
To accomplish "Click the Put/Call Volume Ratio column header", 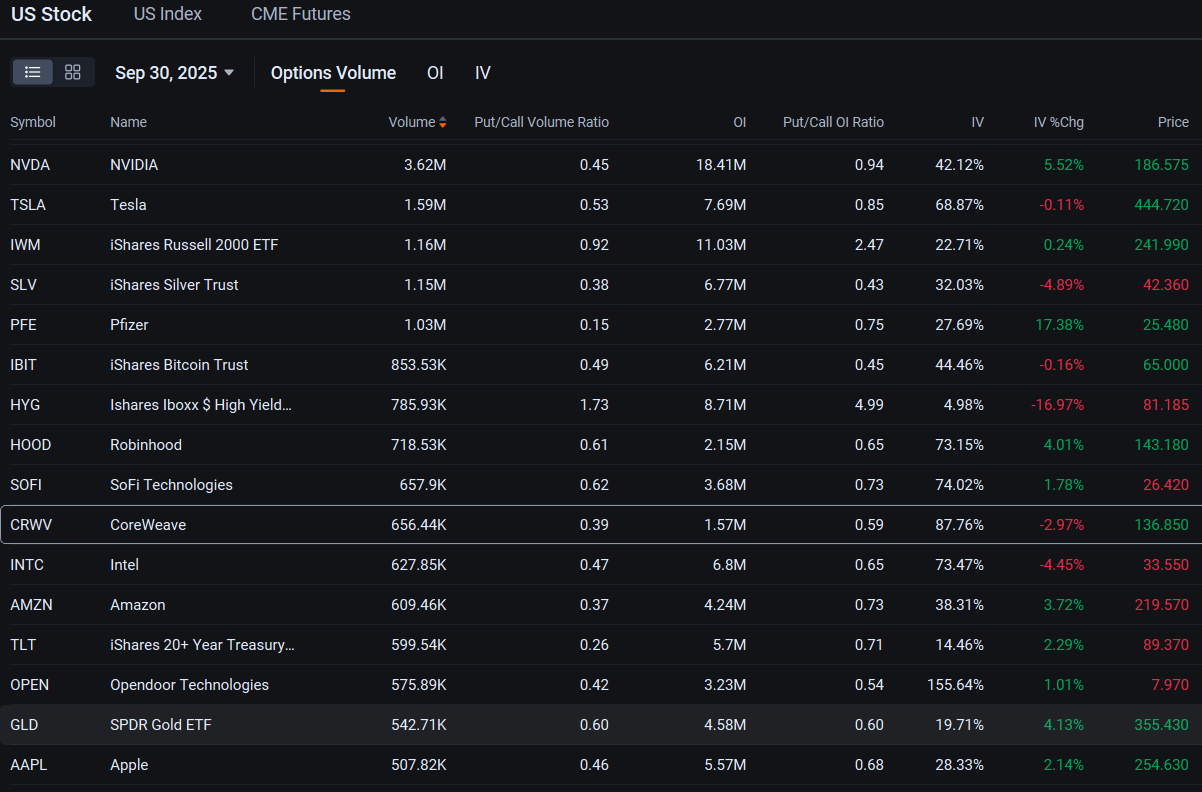I will 541,122.
